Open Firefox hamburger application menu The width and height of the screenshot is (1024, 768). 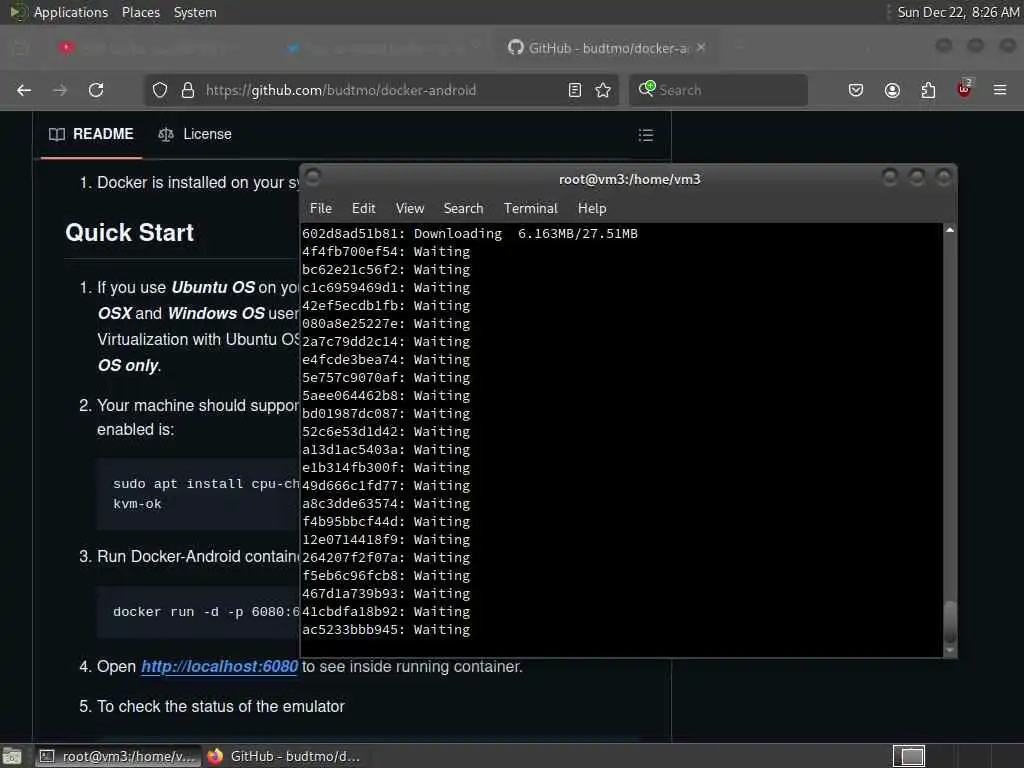click(1000, 90)
